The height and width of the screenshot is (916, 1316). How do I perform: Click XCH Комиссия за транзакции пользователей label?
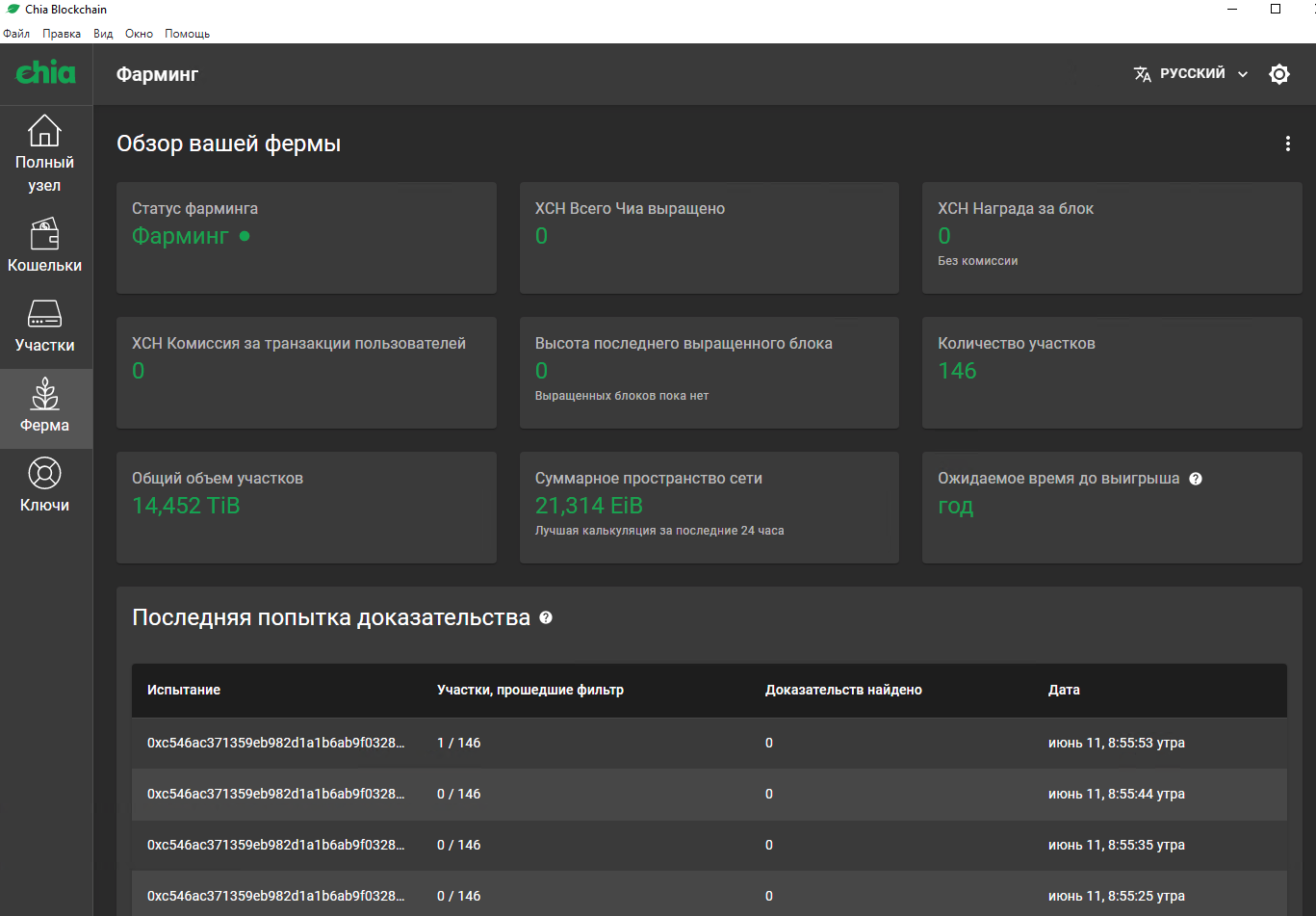coord(298,344)
